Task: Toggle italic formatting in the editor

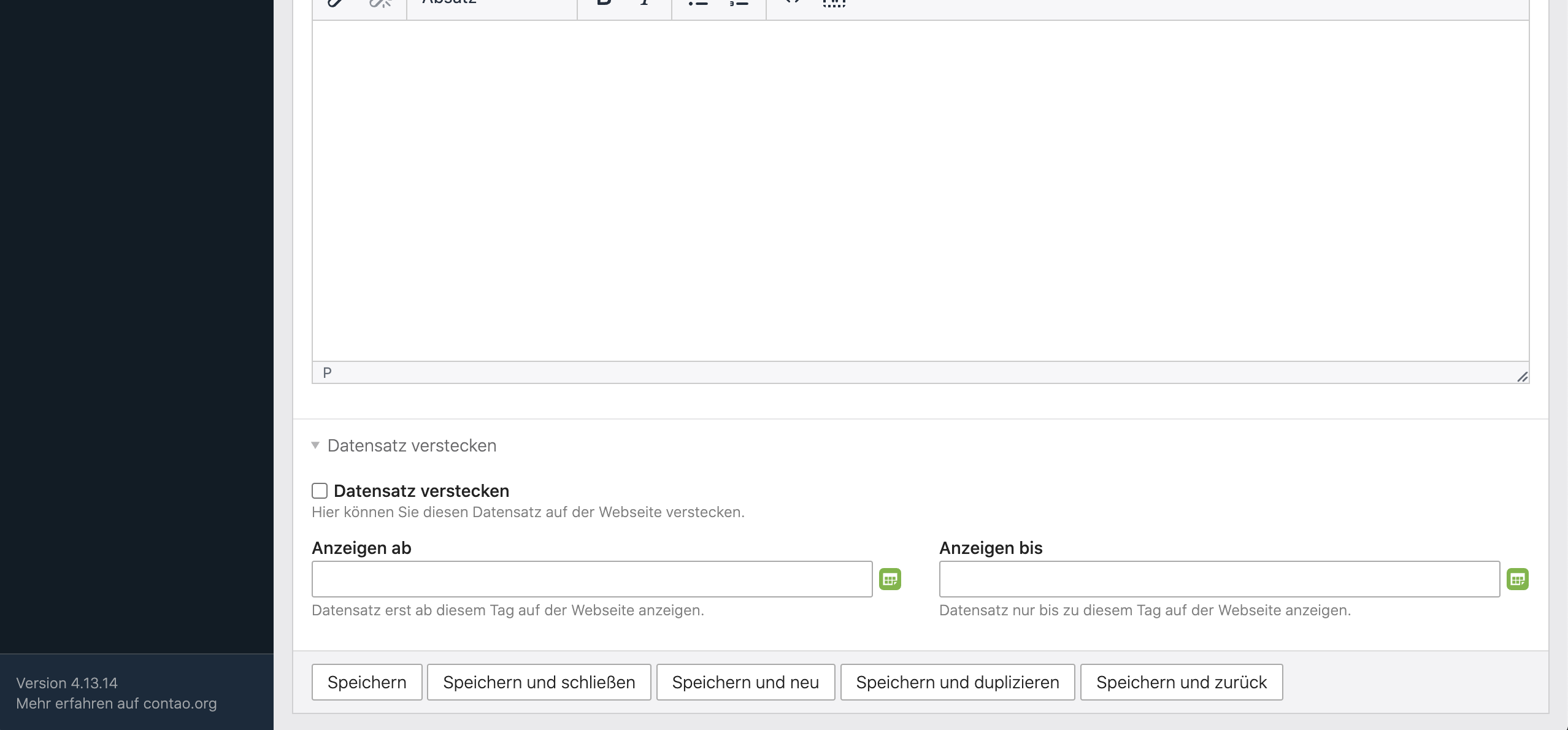Action: pos(644,3)
